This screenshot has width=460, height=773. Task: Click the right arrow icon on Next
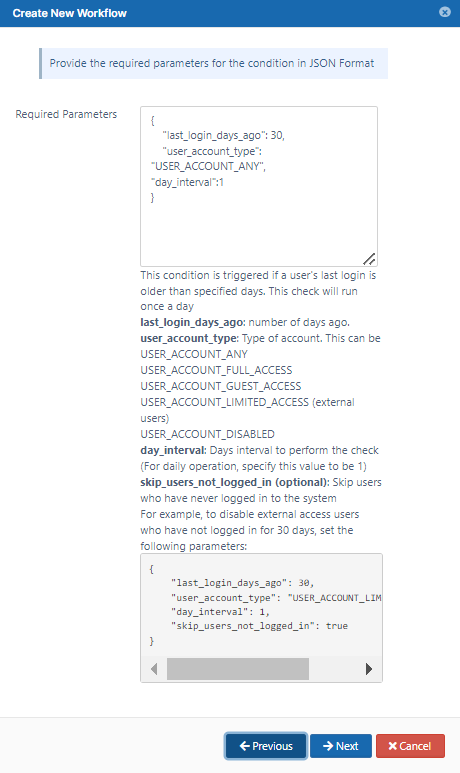pos(328,746)
